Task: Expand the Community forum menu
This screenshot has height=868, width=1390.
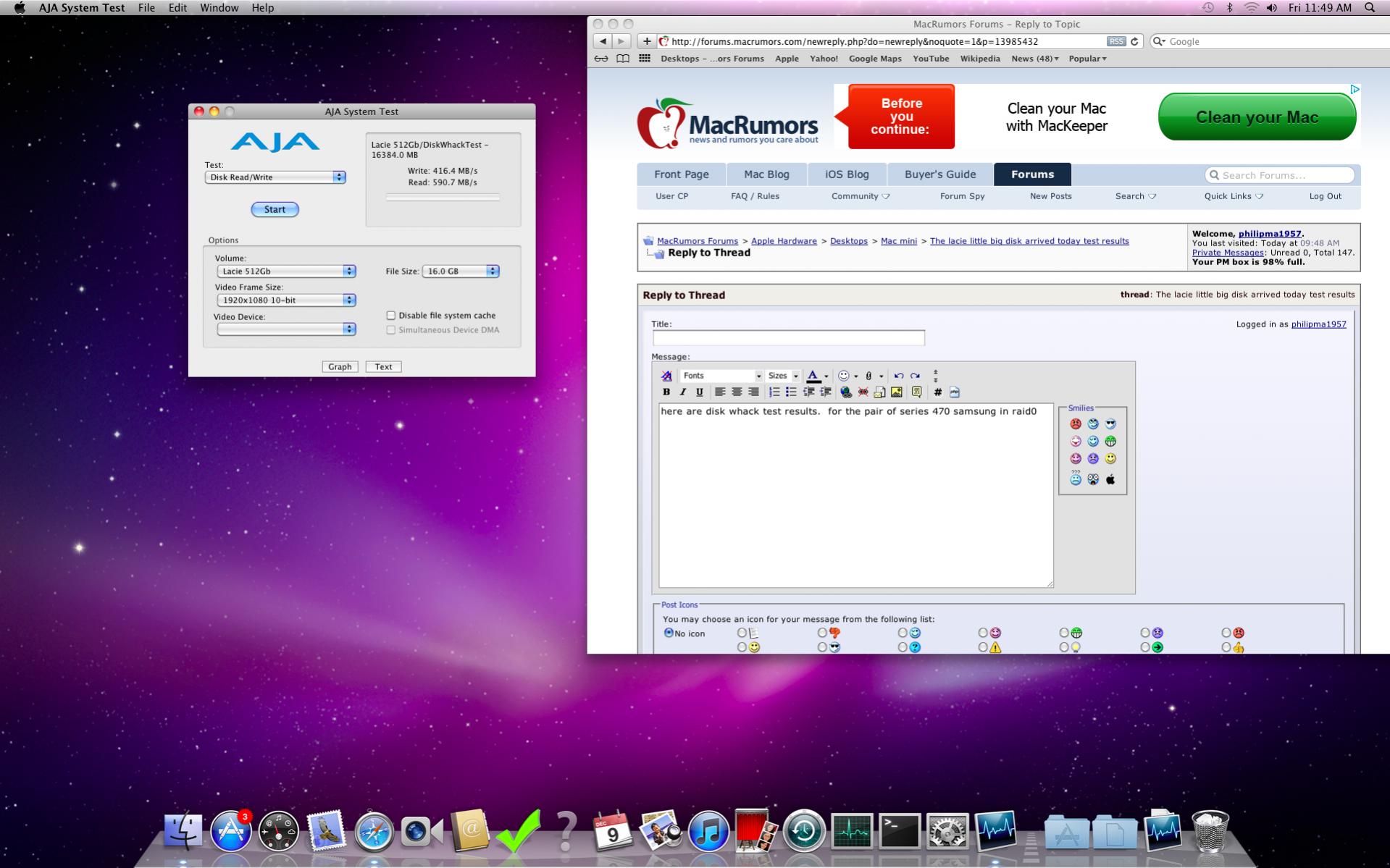Action: point(861,196)
